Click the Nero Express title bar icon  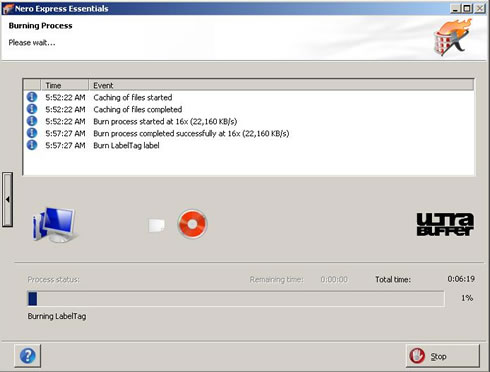8,9
